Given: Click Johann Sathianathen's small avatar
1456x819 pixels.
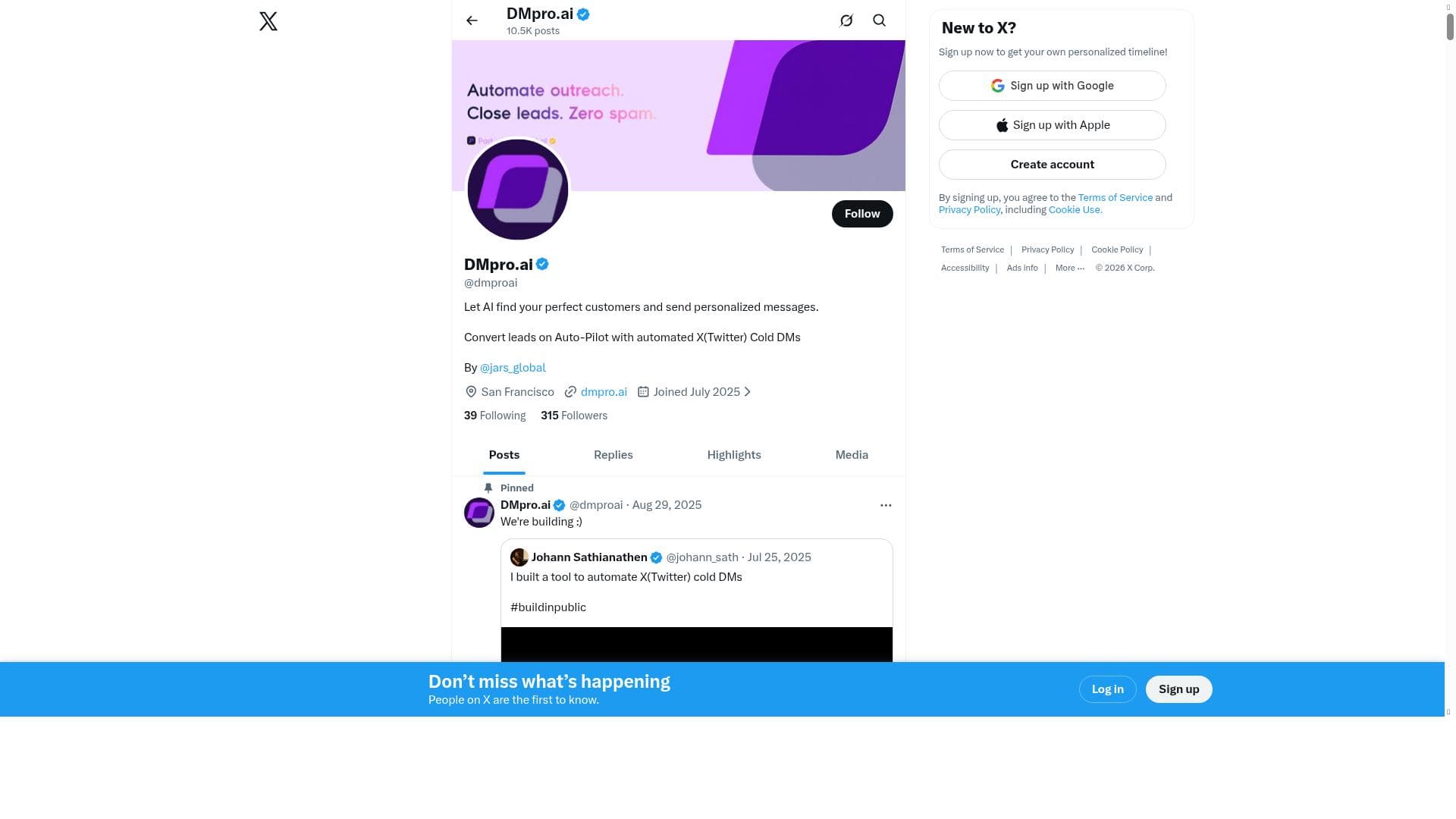Looking at the screenshot, I should click(x=519, y=557).
